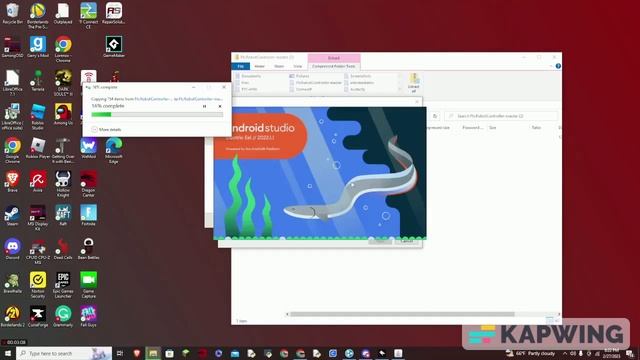
Task: Click the File Explorer horizontal scrollbar
Action: tap(402, 314)
